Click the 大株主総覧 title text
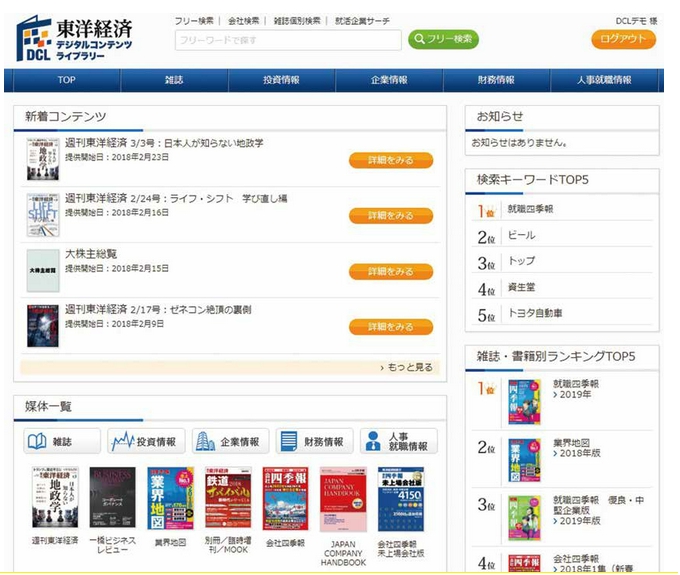Image resolution: width=680 pixels, height=575 pixels. [91, 254]
